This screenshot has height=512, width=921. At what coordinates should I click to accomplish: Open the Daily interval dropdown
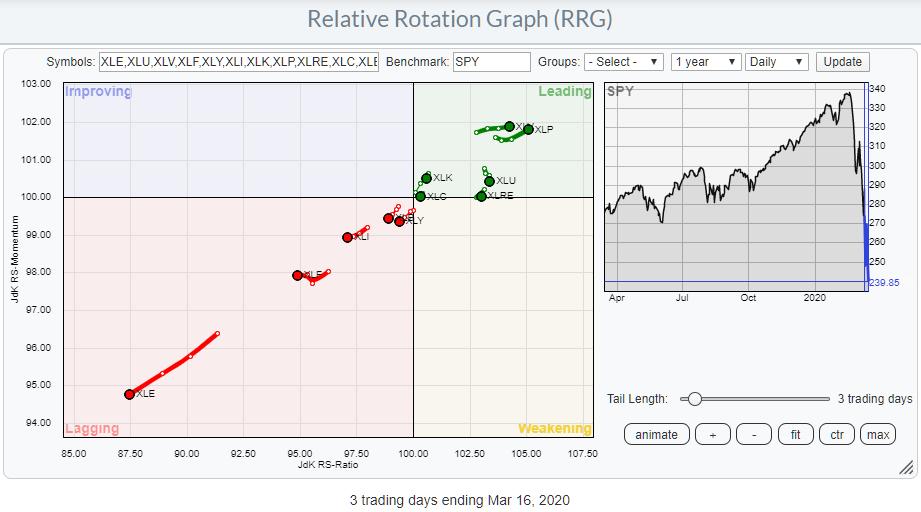[x=777, y=62]
